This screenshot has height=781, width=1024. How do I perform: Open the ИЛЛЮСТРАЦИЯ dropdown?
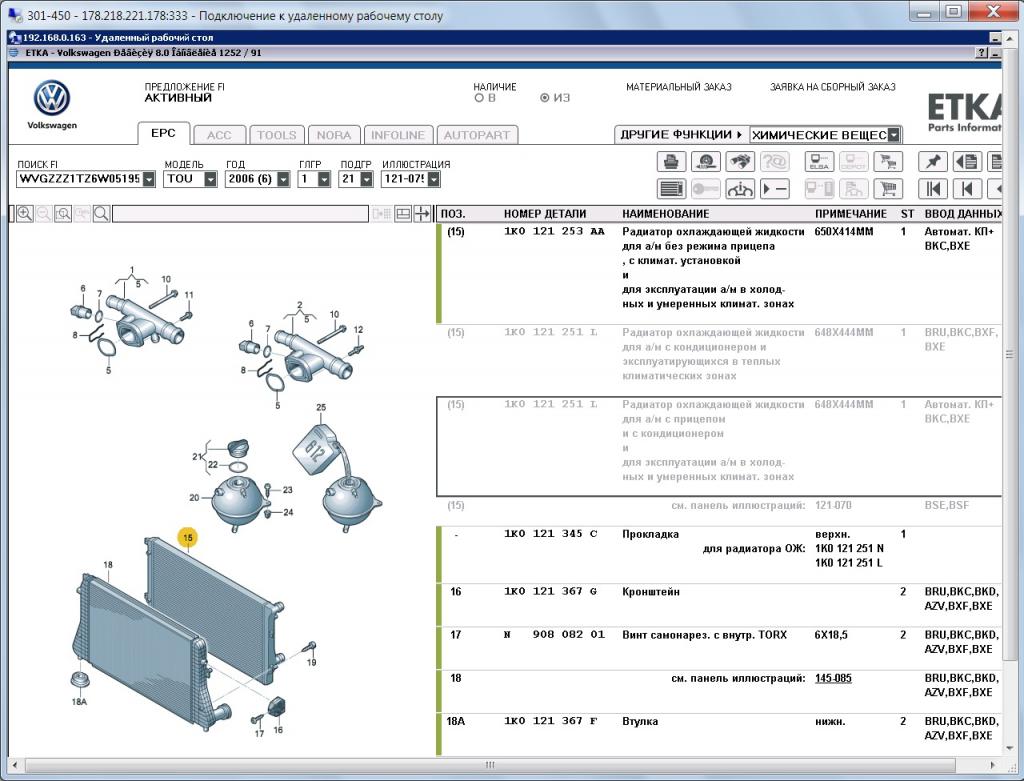pos(434,179)
